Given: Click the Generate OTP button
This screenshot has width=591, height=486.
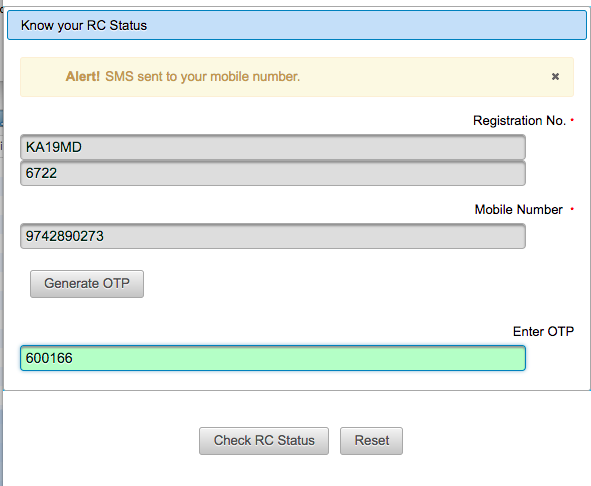Looking at the screenshot, I should click(87, 284).
